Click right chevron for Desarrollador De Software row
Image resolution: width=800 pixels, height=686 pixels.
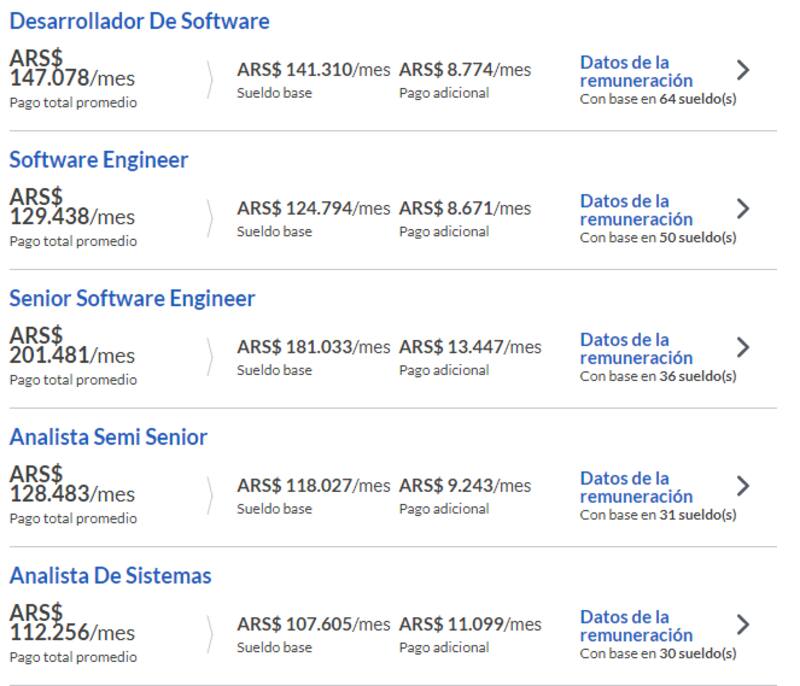pos(742,70)
